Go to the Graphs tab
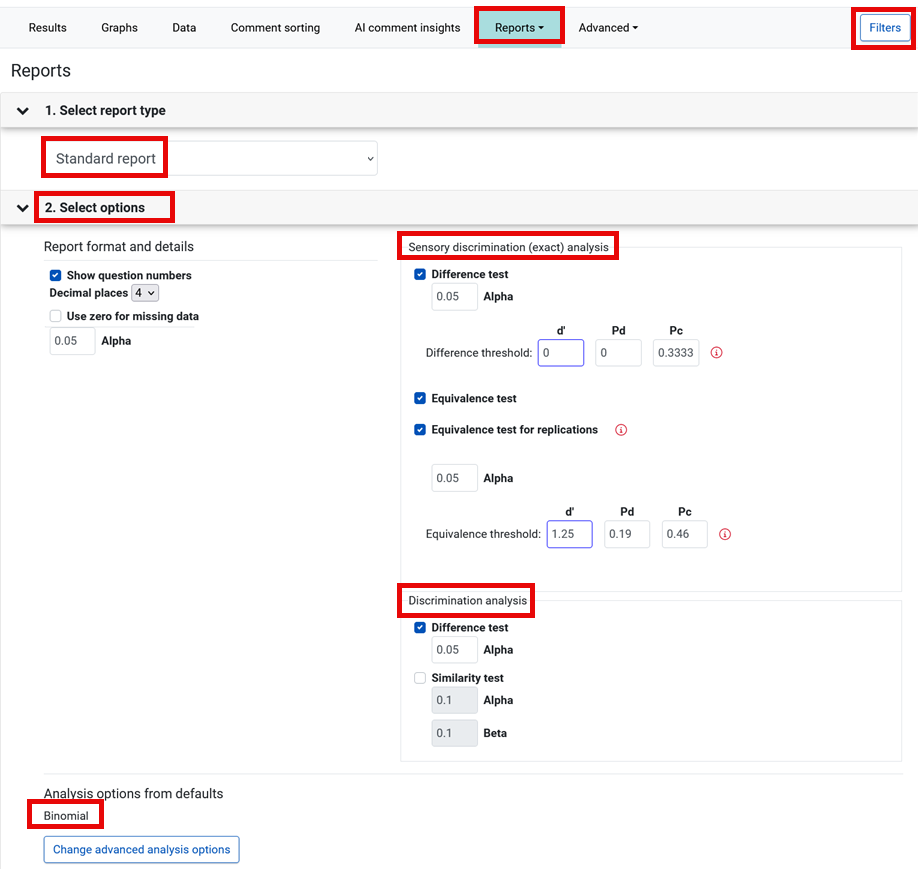This screenshot has width=918, height=869. pyautogui.click(x=119, y=28)
